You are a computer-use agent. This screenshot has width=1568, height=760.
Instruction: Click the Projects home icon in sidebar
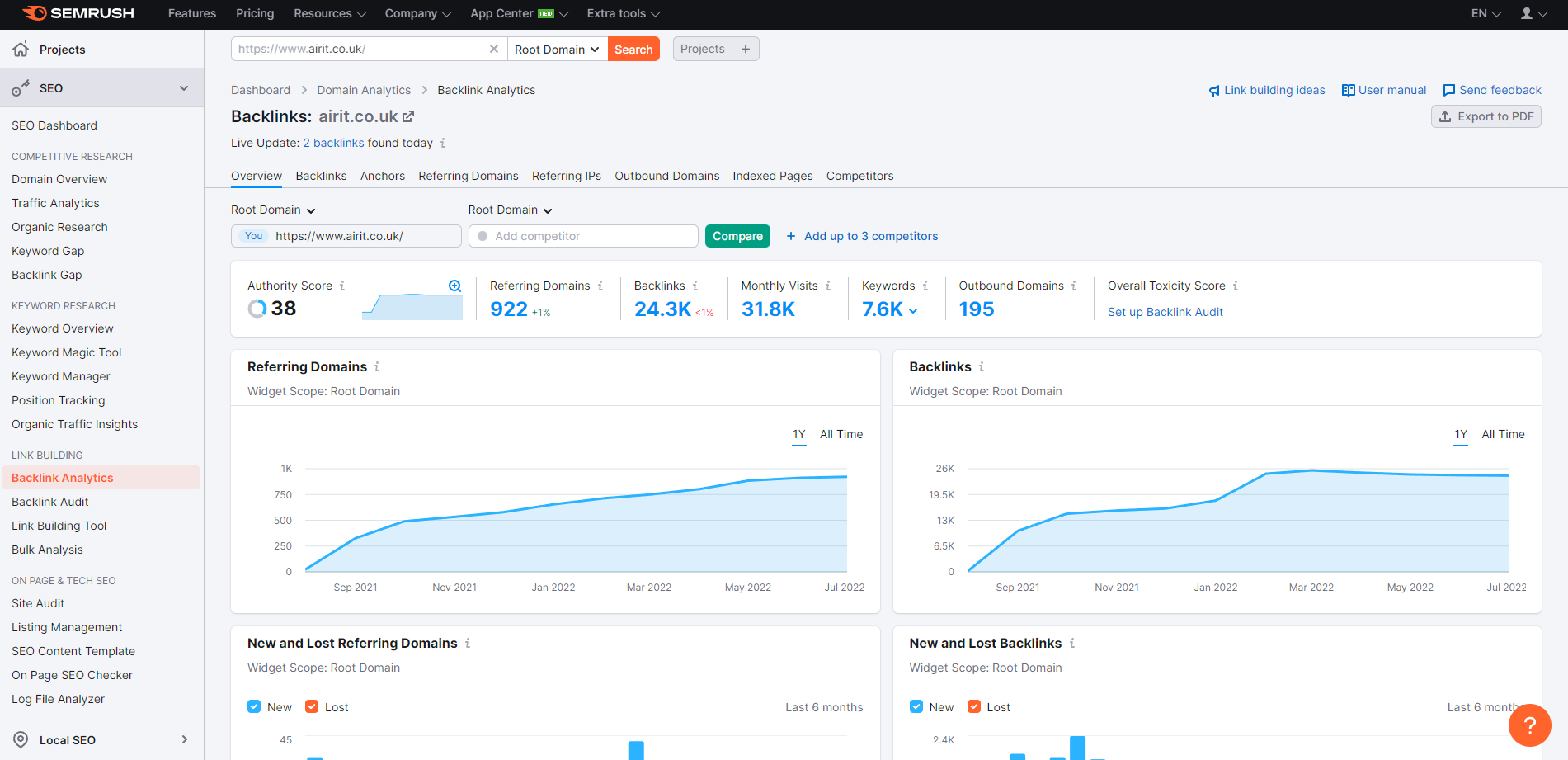click(x=21, y=49)
